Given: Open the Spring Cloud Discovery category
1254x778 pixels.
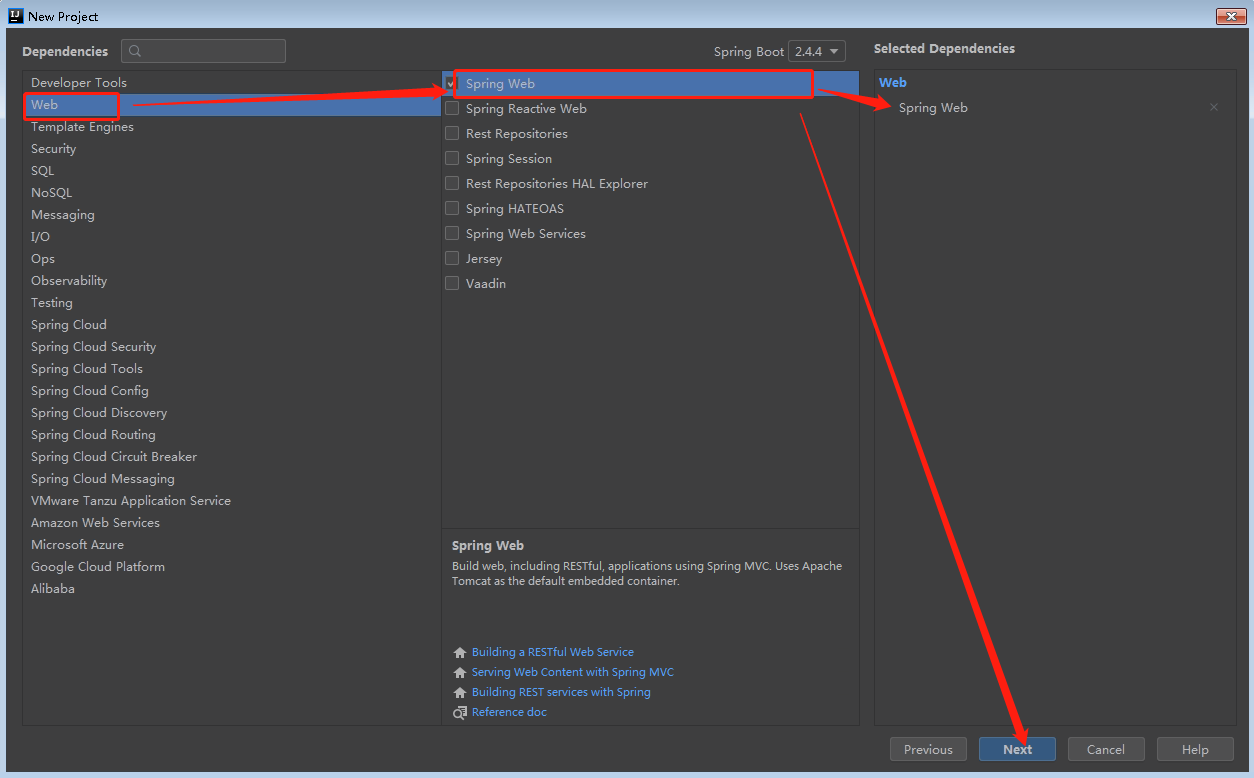Looking at the screenshot, I should point(231,413).
